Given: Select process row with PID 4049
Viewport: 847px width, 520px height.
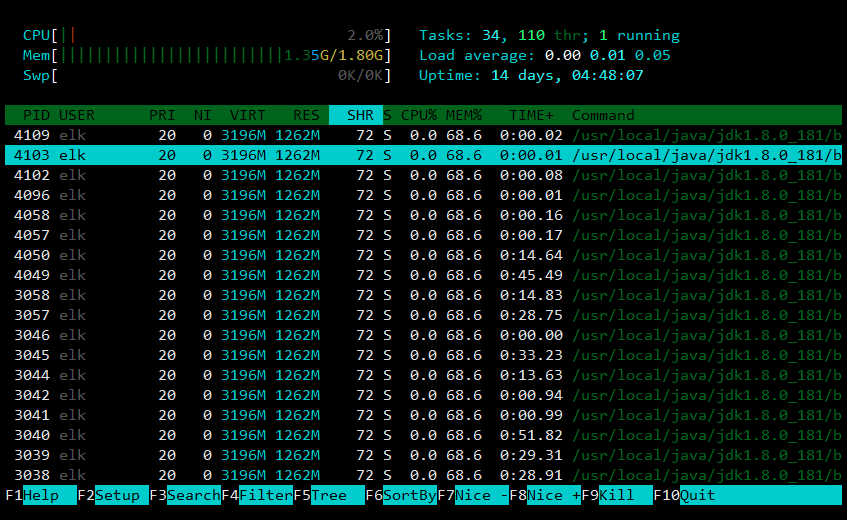Looking at the screenshot, I should pyautogui.click(x=424, y=275).
